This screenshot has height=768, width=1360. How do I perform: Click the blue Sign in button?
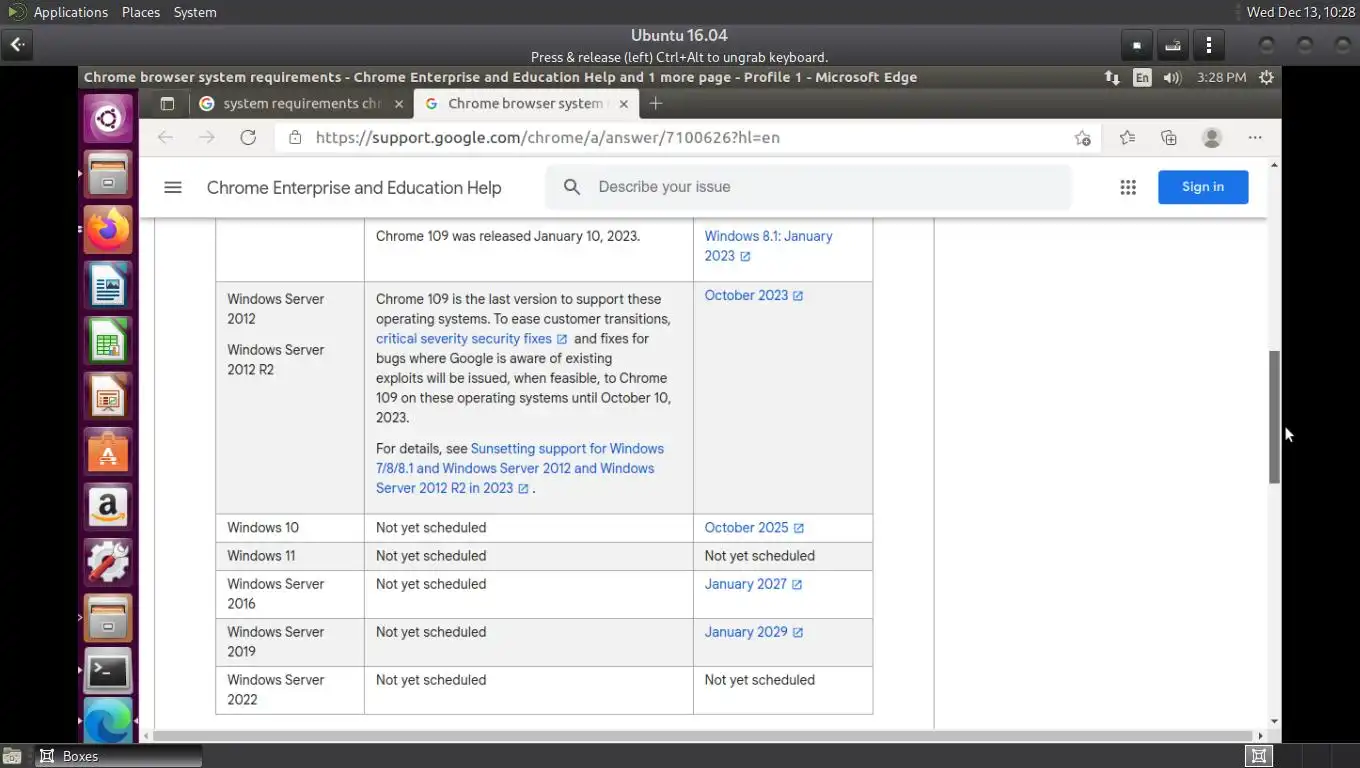pos(1202,187)
